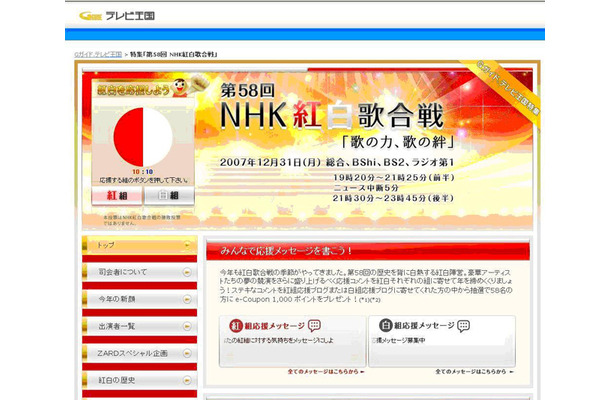Click the red-white vote pie chart

tap(143, 137)
